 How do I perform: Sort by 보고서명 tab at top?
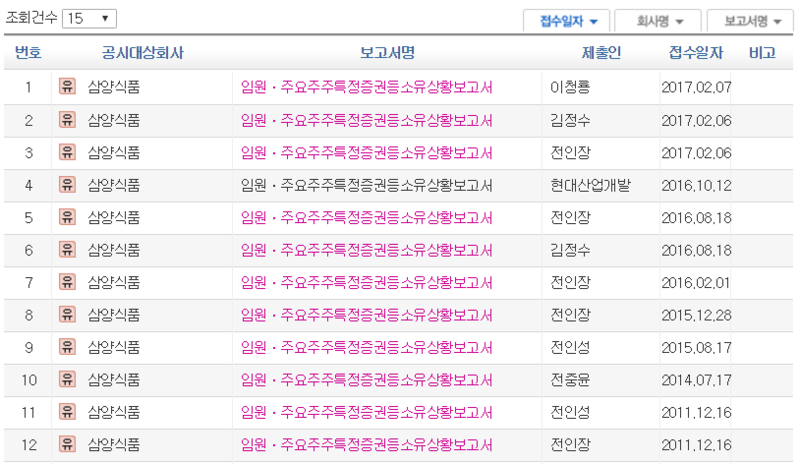pyautogui.click(x=751, y=21)
